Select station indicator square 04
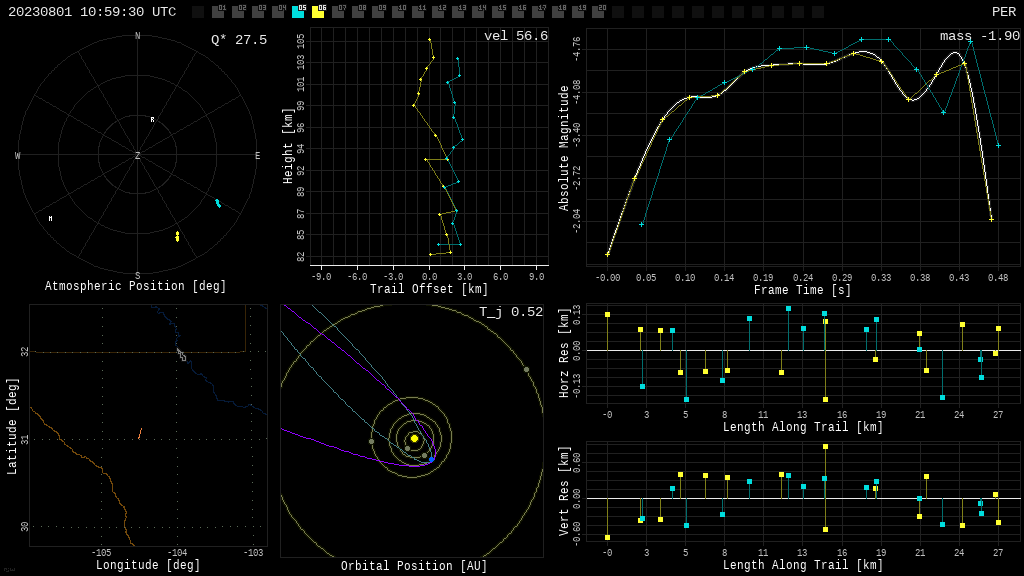The height and width of the screenshot is (576, 1024). 278,12
